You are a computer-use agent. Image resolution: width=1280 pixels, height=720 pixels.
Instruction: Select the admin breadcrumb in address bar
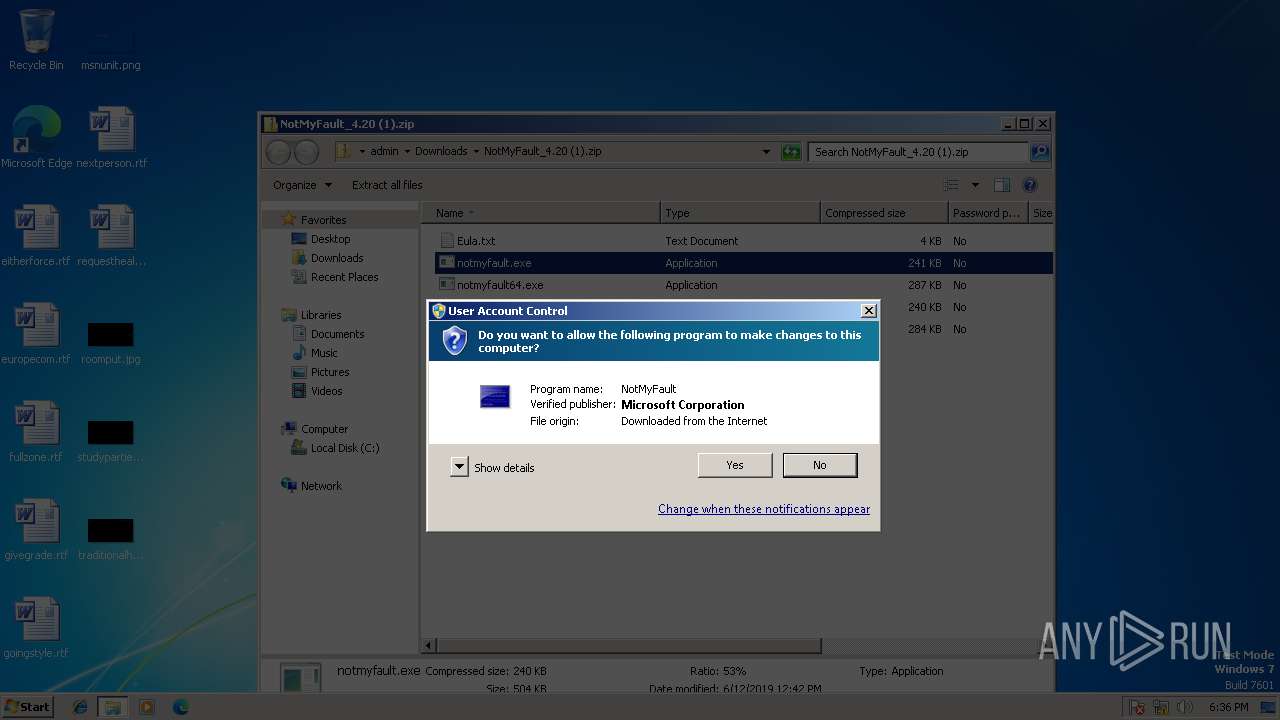click(x=384, y=152)
